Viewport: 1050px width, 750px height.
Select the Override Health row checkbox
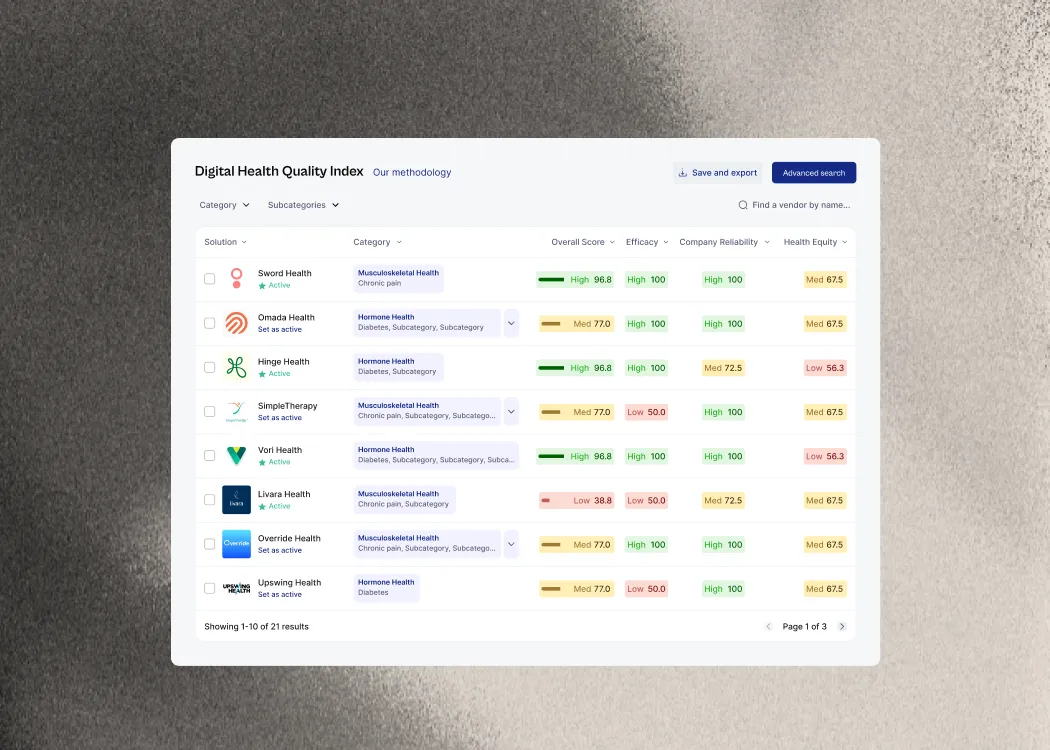click(210, 544)
